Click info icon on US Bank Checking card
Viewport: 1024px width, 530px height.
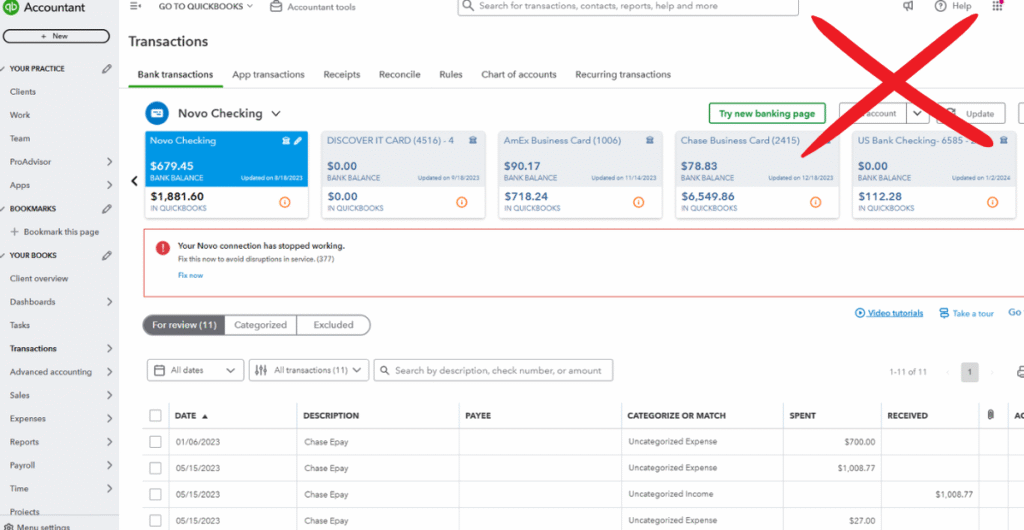click(x=993, y=202)
